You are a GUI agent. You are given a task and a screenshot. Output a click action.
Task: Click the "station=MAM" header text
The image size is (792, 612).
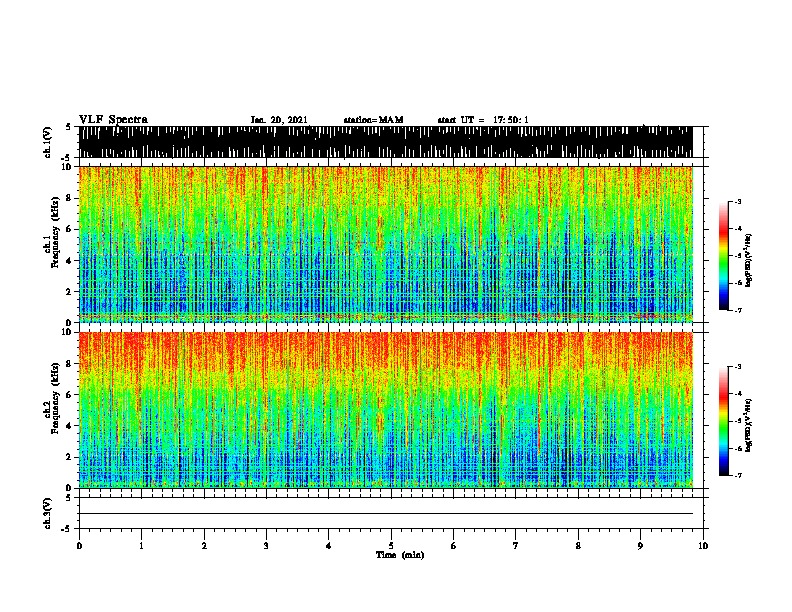tap(373, 120)
